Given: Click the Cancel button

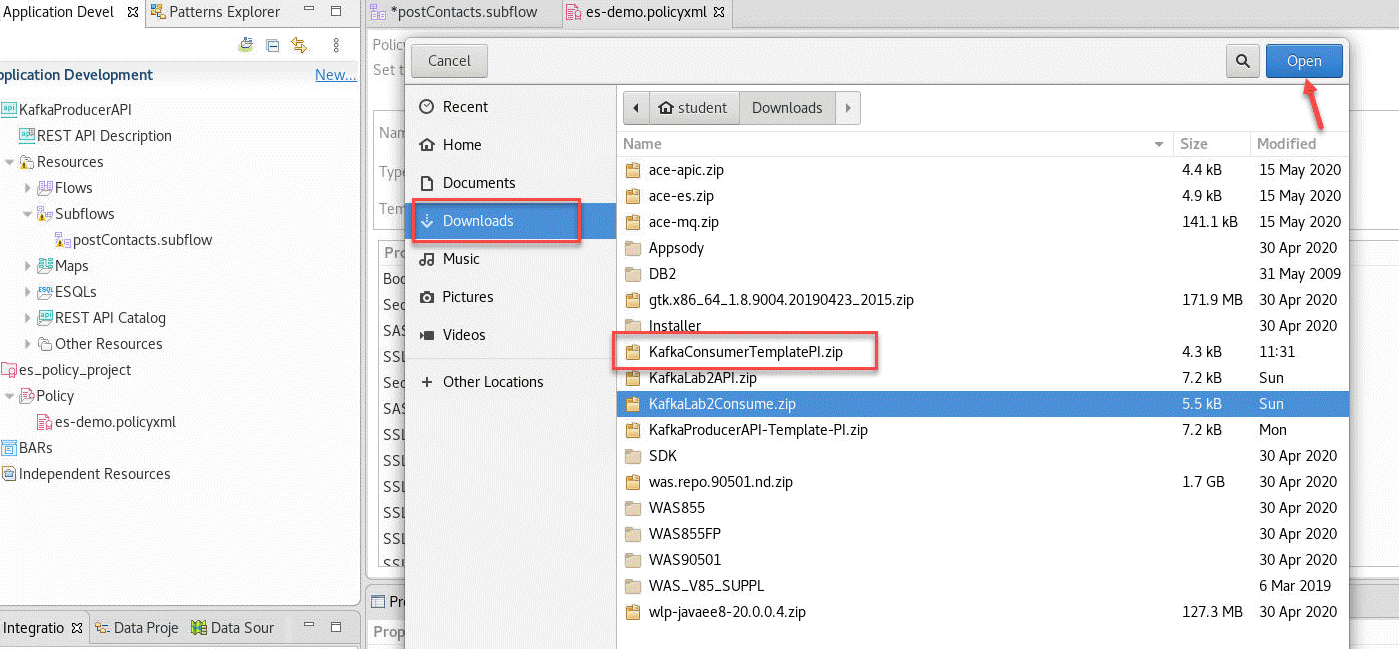Looking at the screenshot, I should [449, 61].
